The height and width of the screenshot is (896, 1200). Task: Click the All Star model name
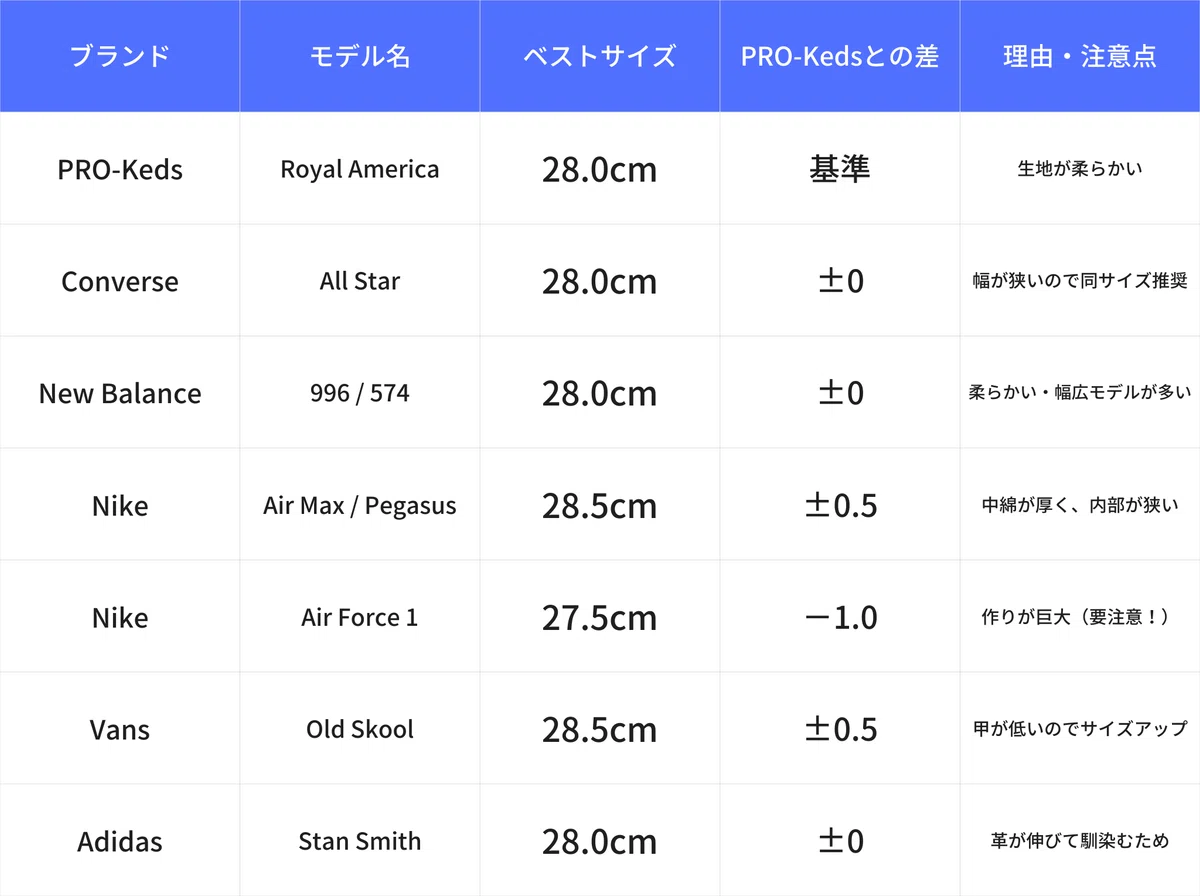pyautogui.click(x=360, y=281)
